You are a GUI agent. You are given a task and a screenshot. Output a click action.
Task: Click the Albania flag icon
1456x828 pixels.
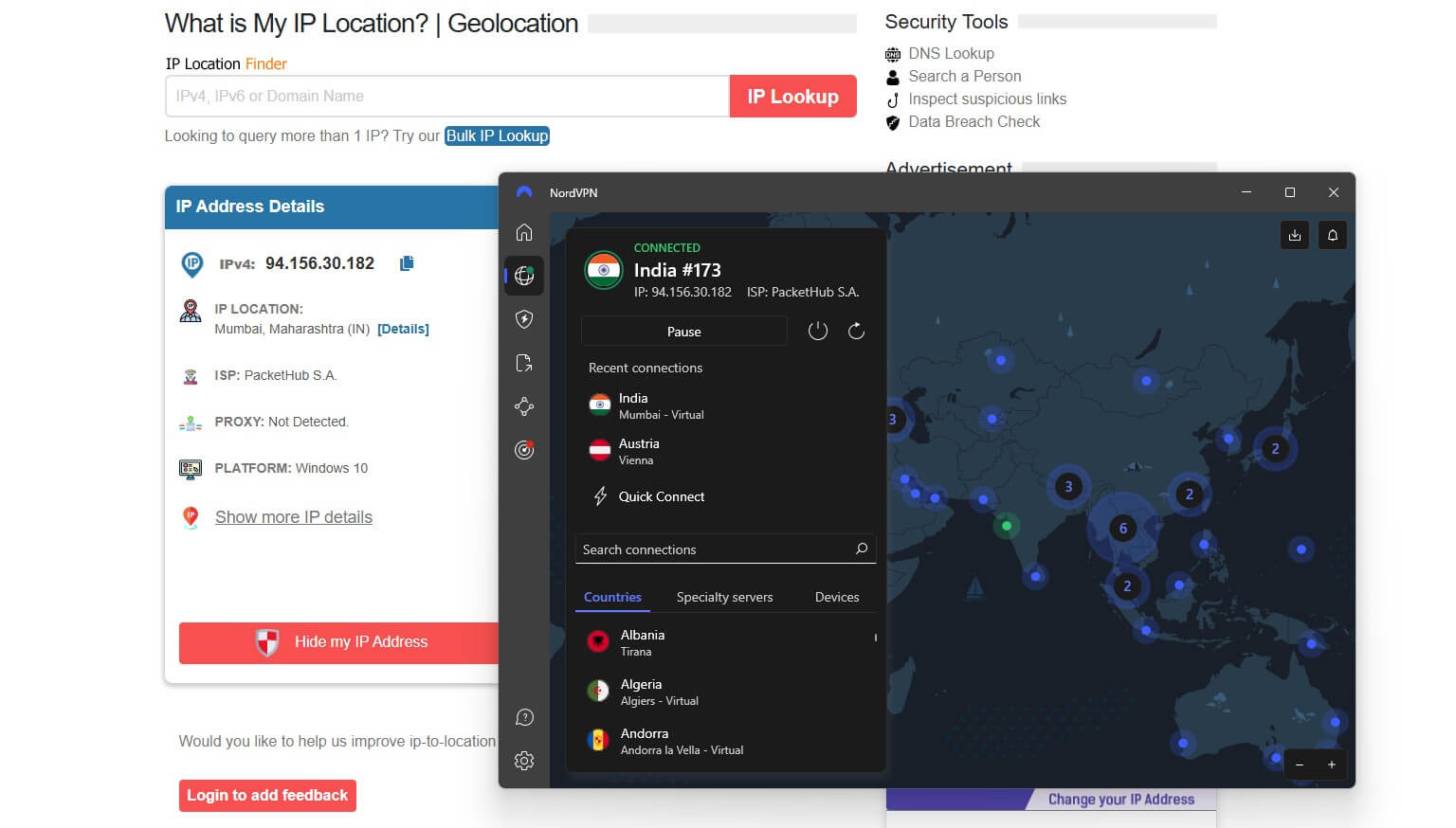[x=598, y=642]
